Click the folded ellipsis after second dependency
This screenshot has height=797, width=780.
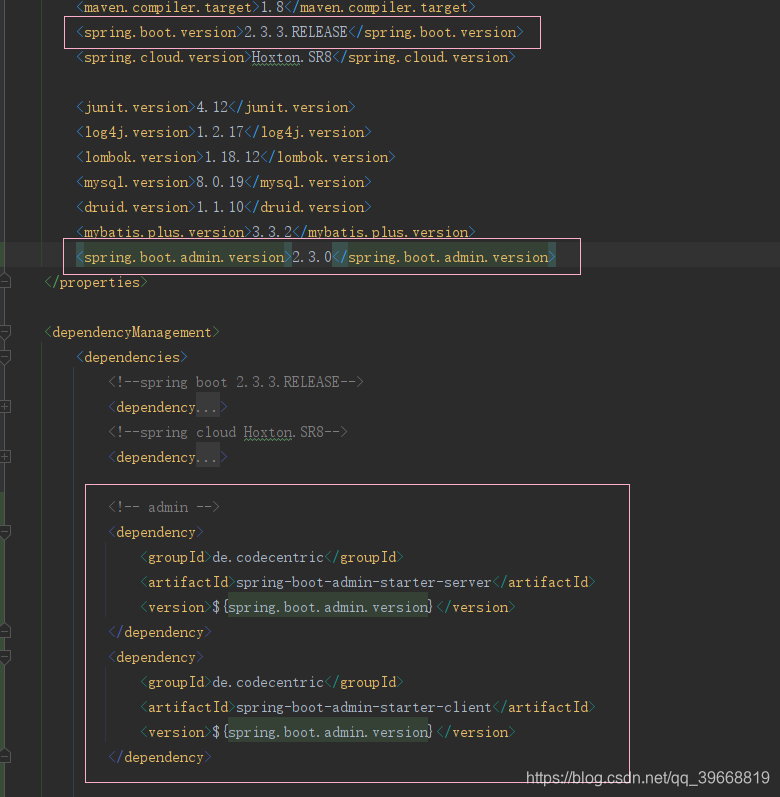tap(208, 457)
